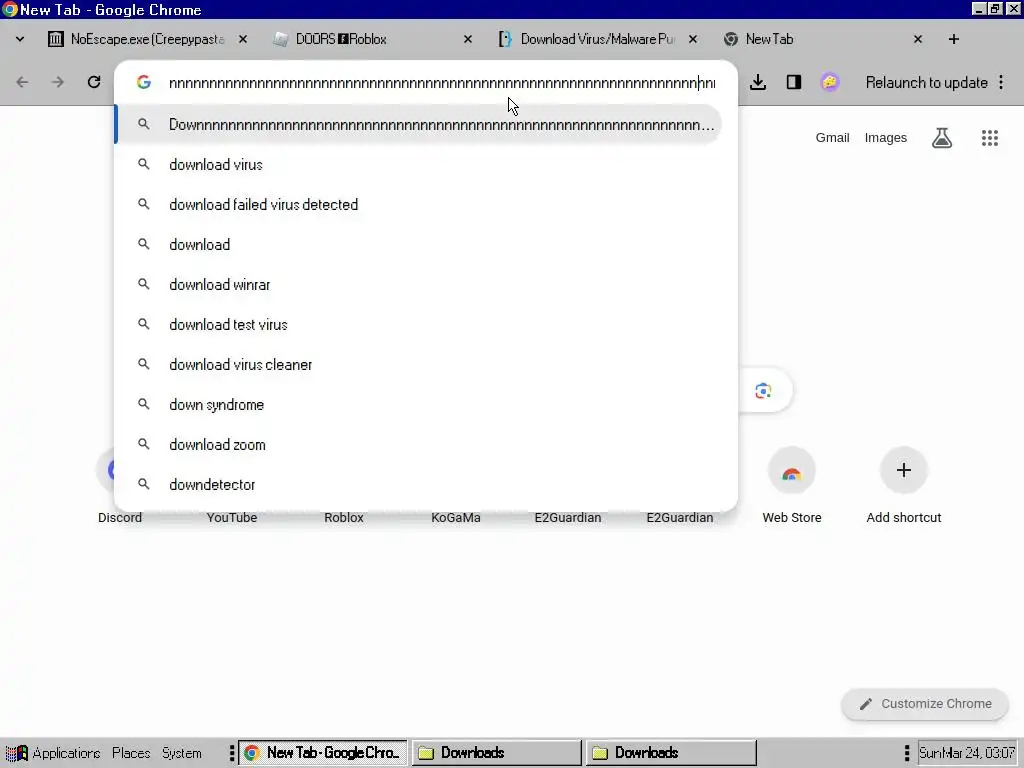The image size is (1024, 768).
Task: Click search icon beside 'downdetector'
Action: tap(144, 484)
